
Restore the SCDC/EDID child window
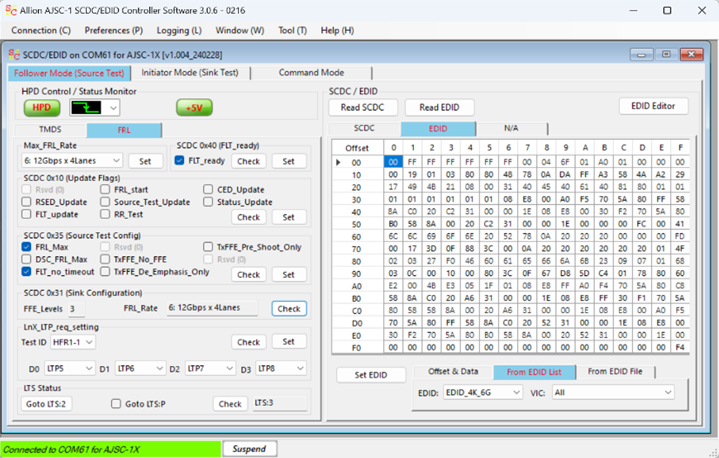[666, 55]
